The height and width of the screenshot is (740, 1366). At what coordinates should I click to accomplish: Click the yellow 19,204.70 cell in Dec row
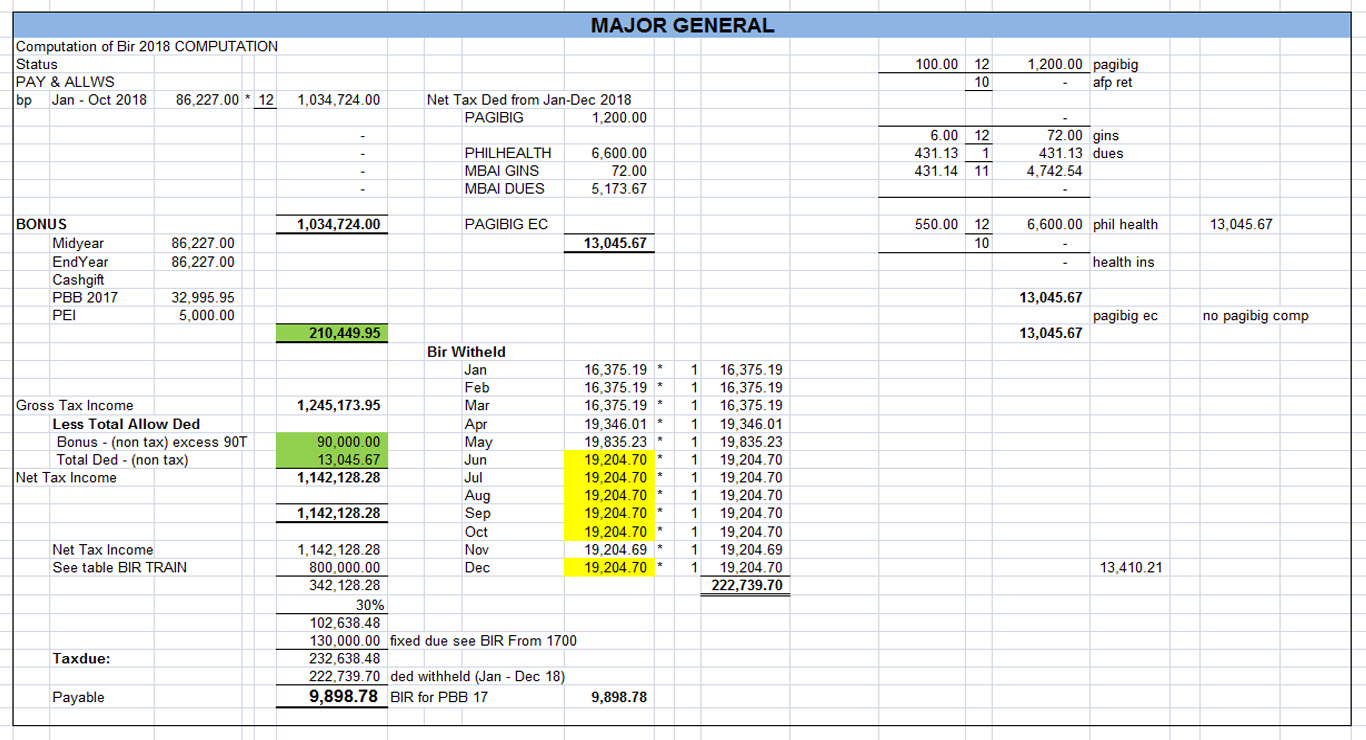pos(610,568)
